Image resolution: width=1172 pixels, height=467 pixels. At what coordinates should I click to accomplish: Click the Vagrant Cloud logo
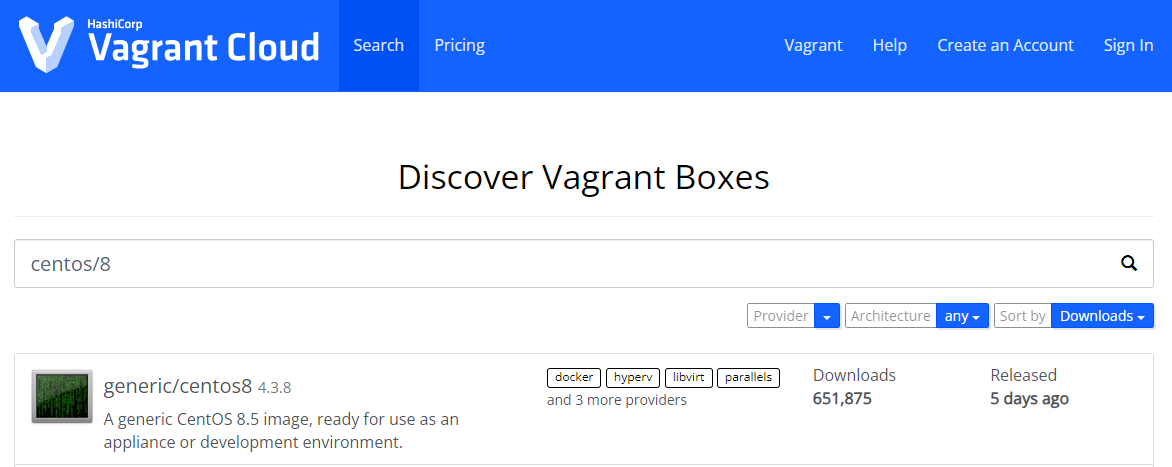coord(170,45)
